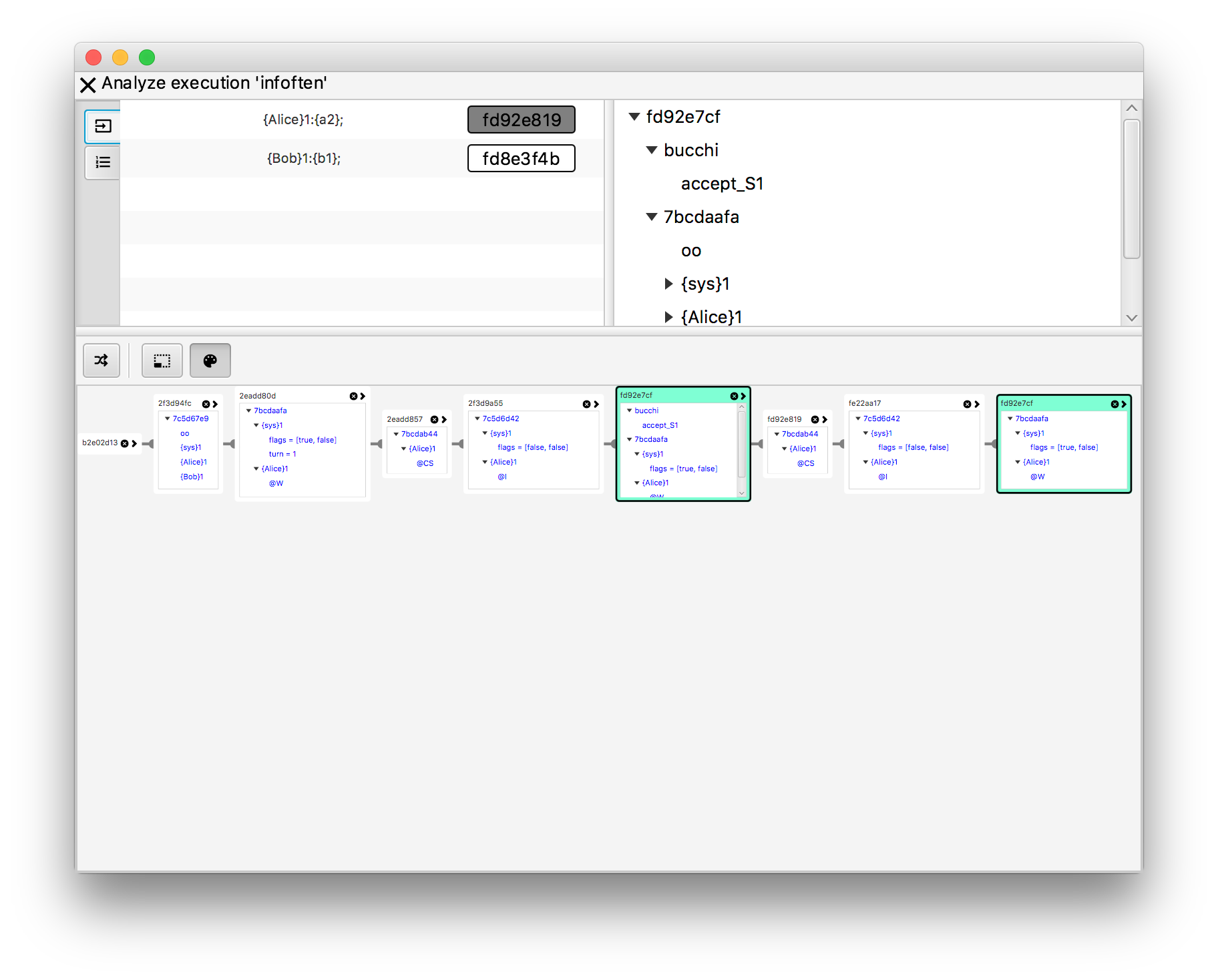
Task: Collapse {Alice}1 inside node 2eadd80d
Action: (256, 469)
